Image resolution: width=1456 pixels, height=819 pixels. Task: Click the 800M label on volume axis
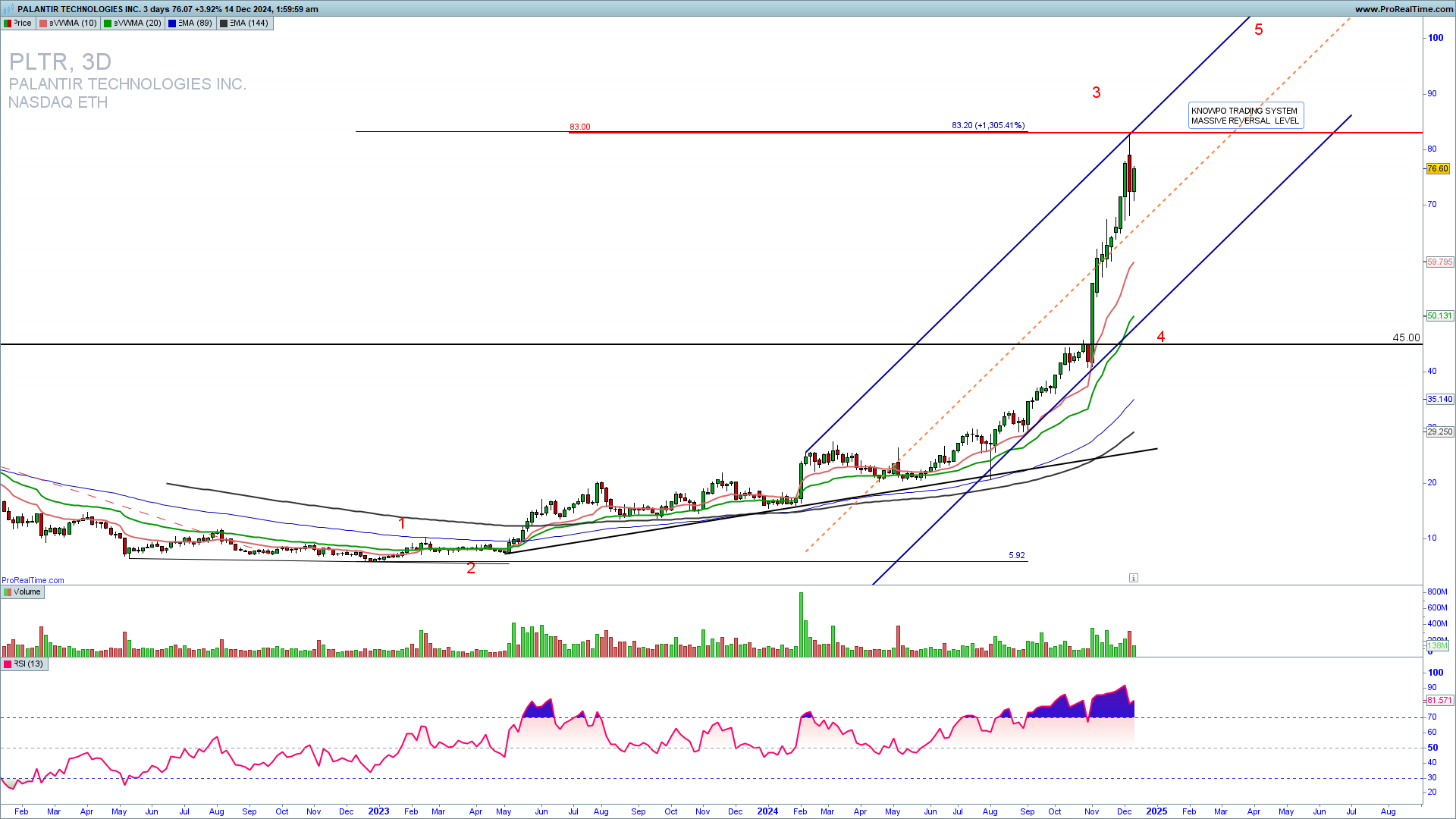(x=1437, y=591)
